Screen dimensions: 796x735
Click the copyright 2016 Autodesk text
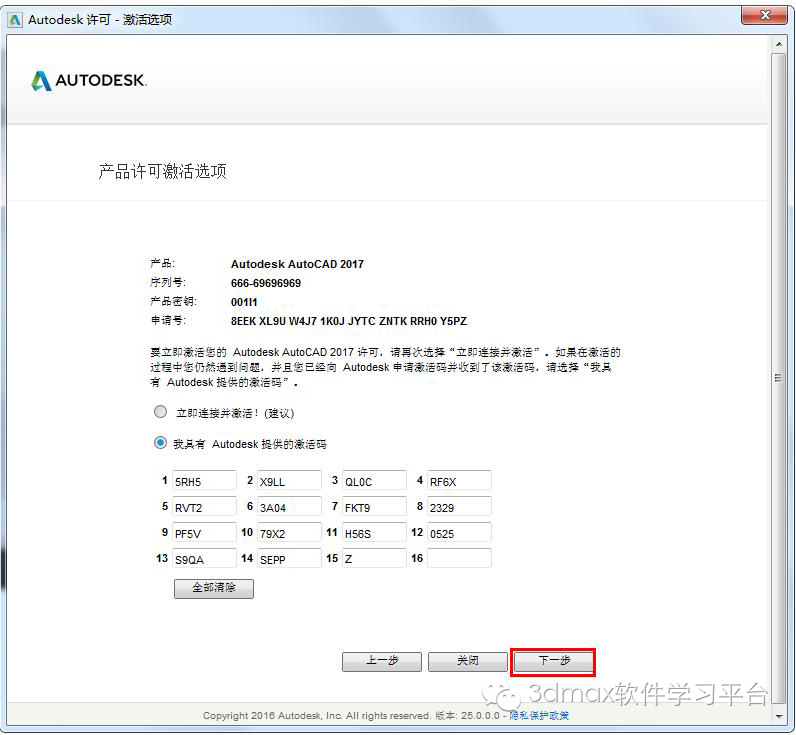point(317,716)
